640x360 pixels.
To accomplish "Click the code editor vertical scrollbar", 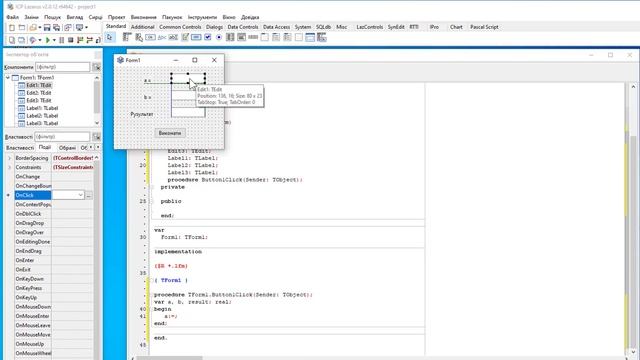I will pyautogui.click(x=633, y=220).
